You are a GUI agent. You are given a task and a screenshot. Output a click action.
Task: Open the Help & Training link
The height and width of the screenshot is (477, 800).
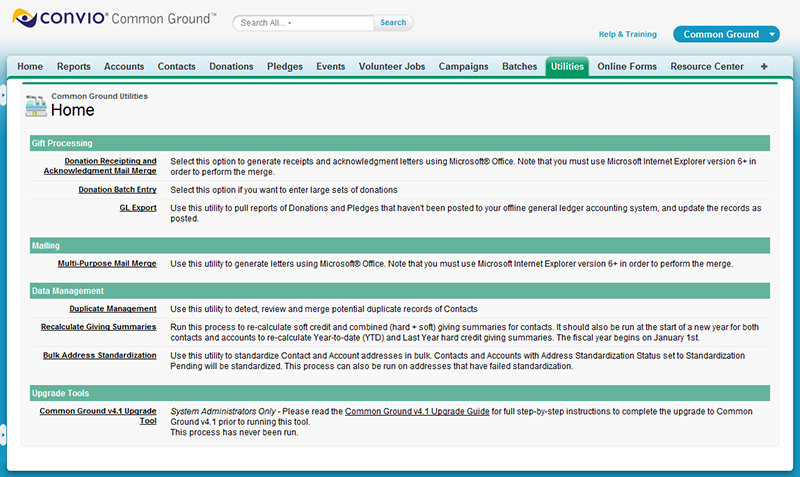[627, 34]
